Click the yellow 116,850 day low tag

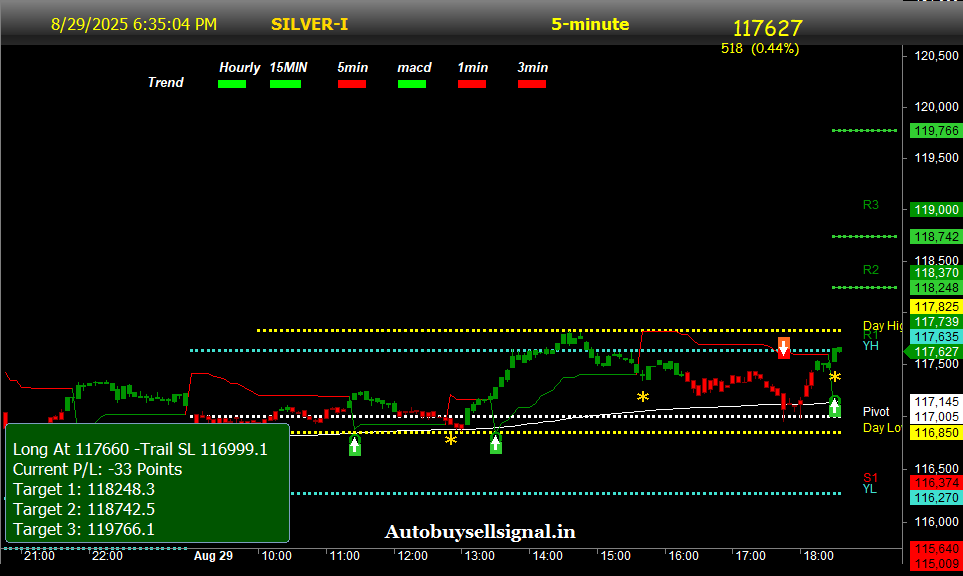[x=936, y=433]
